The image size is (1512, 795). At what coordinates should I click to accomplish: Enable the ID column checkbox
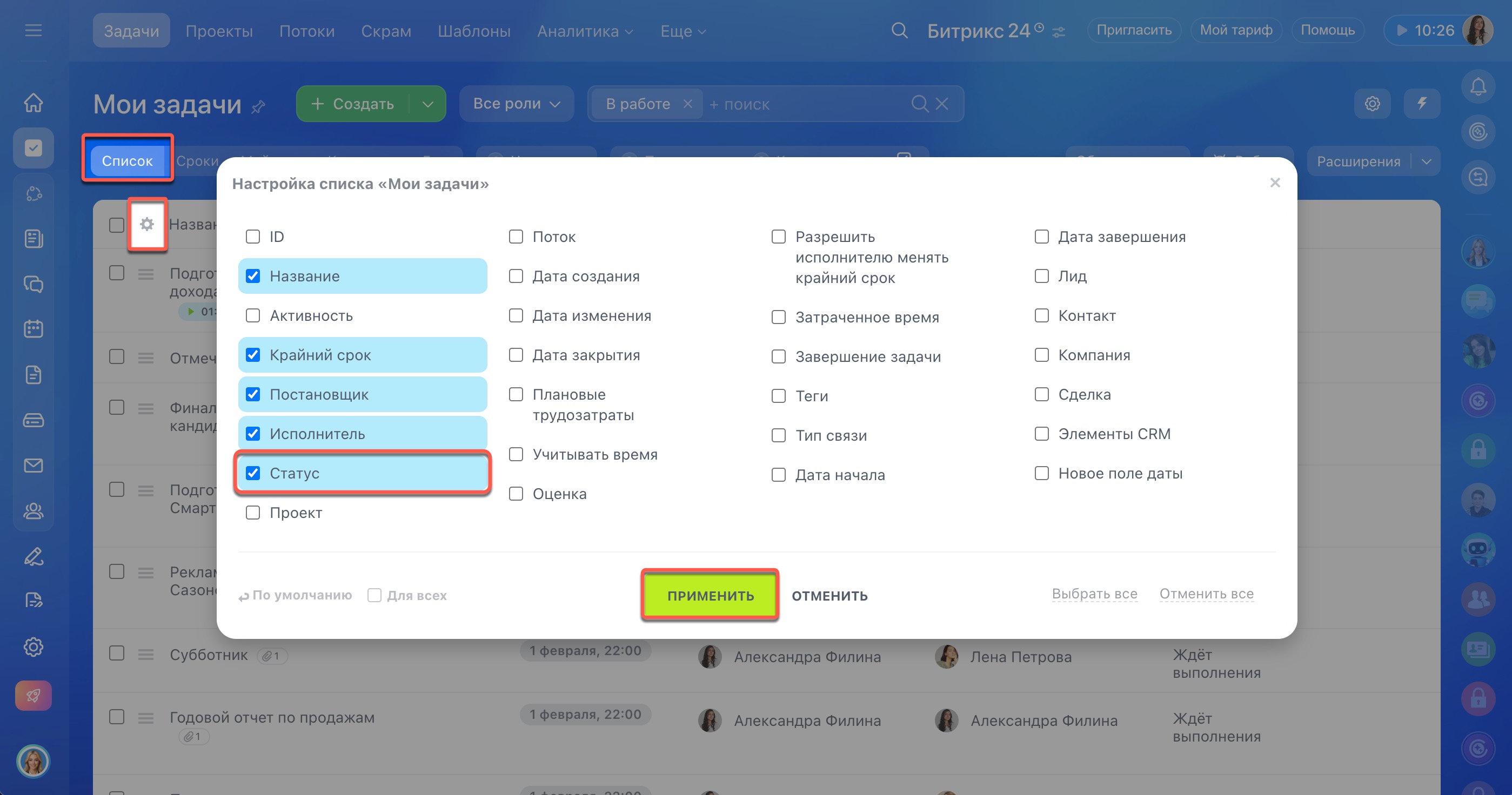click(253, 237)
